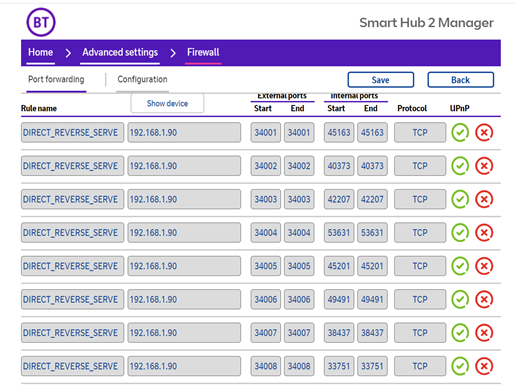Viewport: 515px width, 389px height.
Task: Open Protocol TCP dropdown in 34006 row
Action: click(x=420, y=299)
